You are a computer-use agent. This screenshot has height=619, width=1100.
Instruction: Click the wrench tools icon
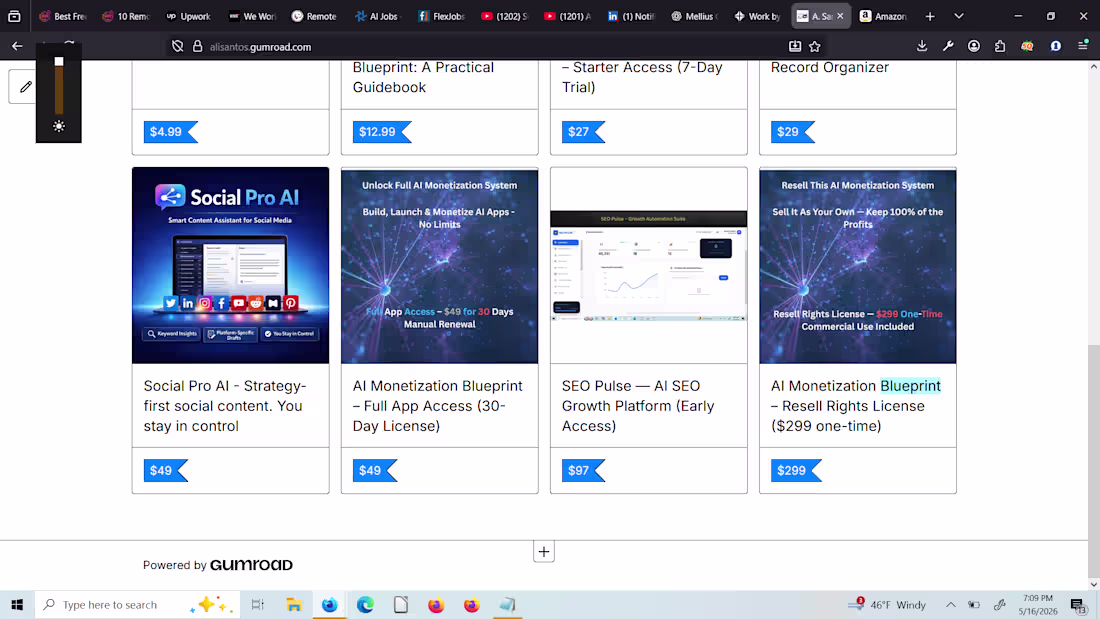948,46
